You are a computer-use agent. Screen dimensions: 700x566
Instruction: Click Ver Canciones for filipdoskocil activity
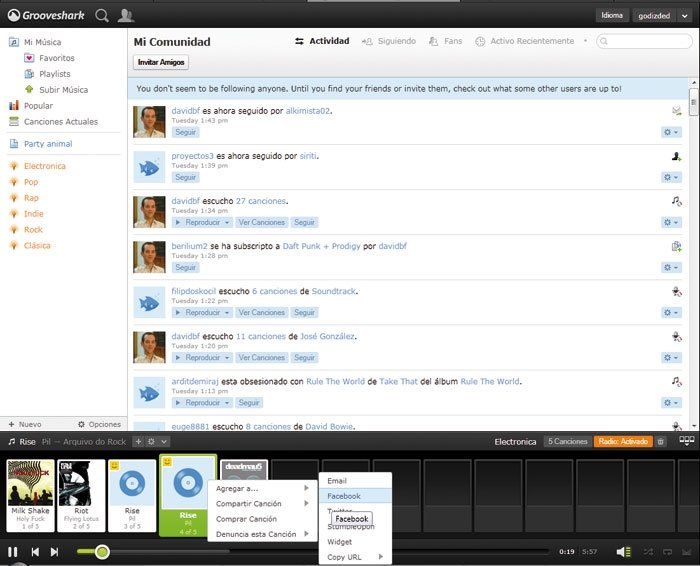click(x=261, y=312)
